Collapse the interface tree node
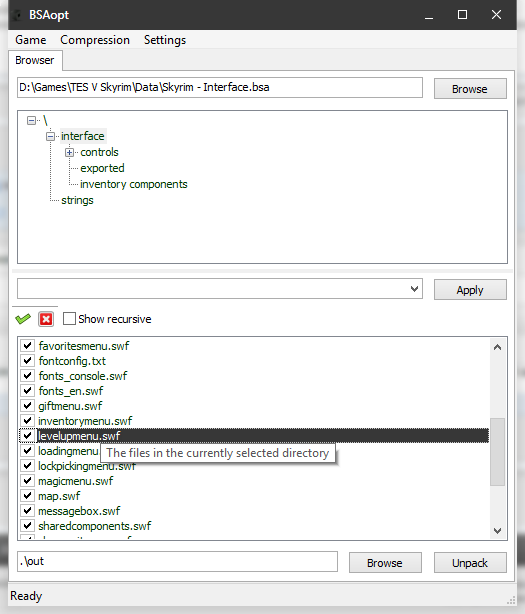 tap(51, 136)
